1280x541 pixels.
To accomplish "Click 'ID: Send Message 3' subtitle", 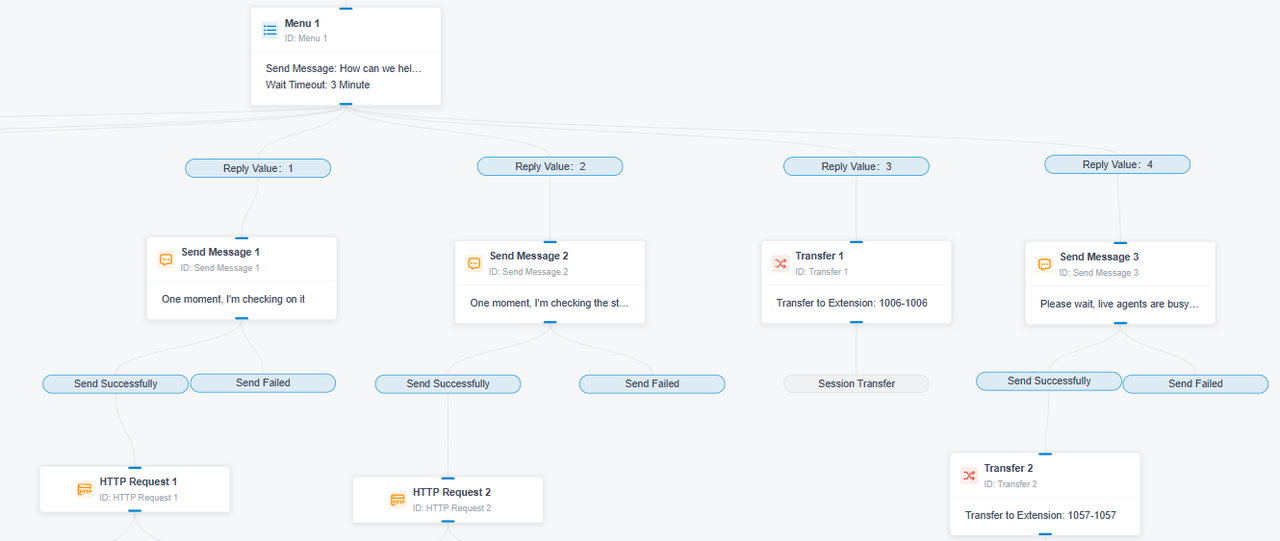I will coord(1099,273).
